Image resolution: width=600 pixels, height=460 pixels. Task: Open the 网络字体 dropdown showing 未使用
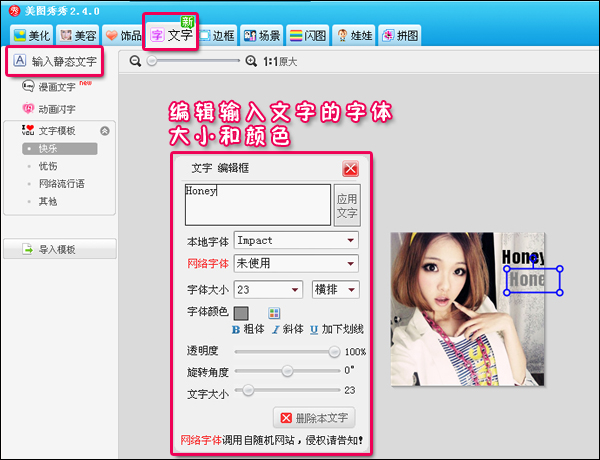295,263
